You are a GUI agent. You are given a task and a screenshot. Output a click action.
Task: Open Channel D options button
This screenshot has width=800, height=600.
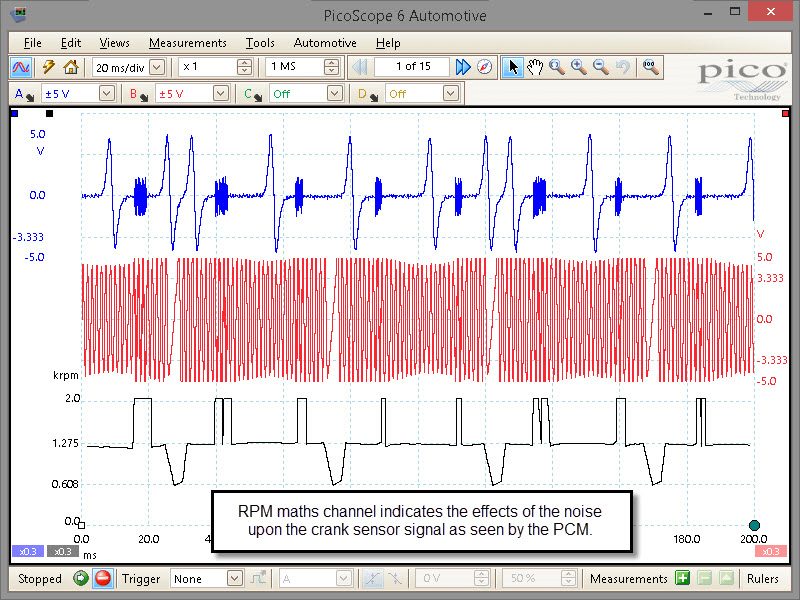coord(368,94)
